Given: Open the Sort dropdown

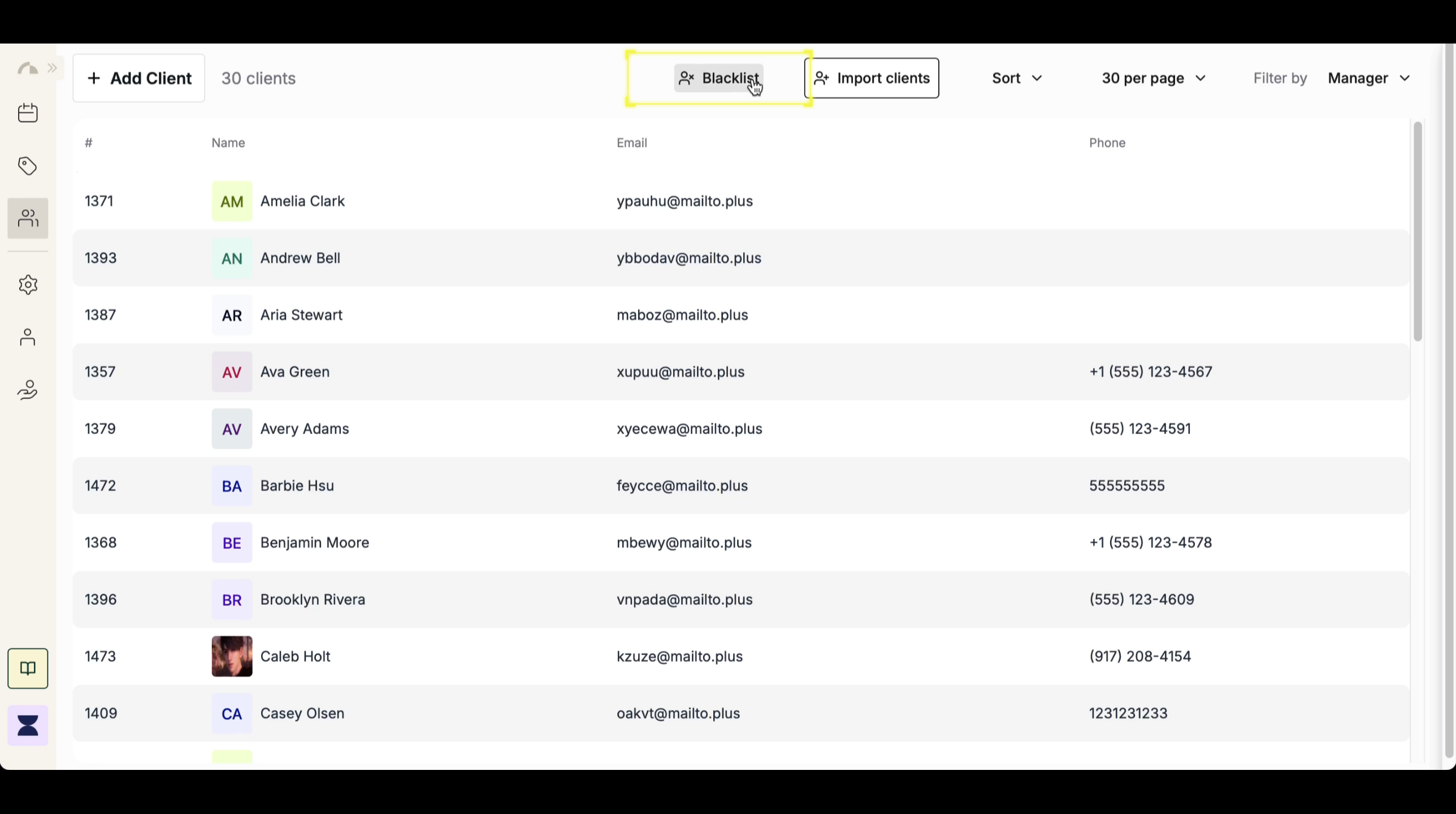Looking at the screenshot, I should point(1016,78).
